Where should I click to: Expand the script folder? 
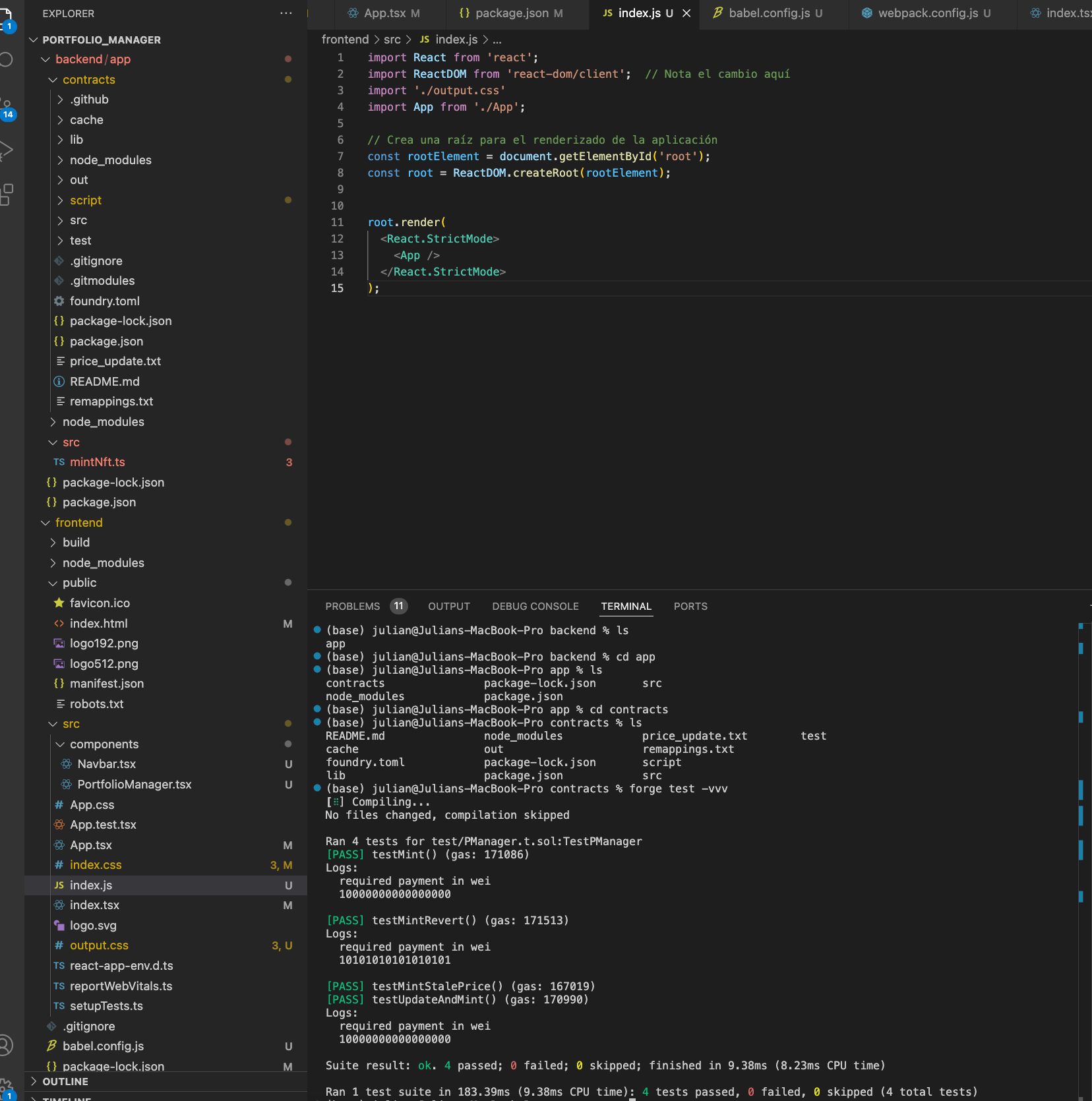pyautogui.click(x=60, y=200)
